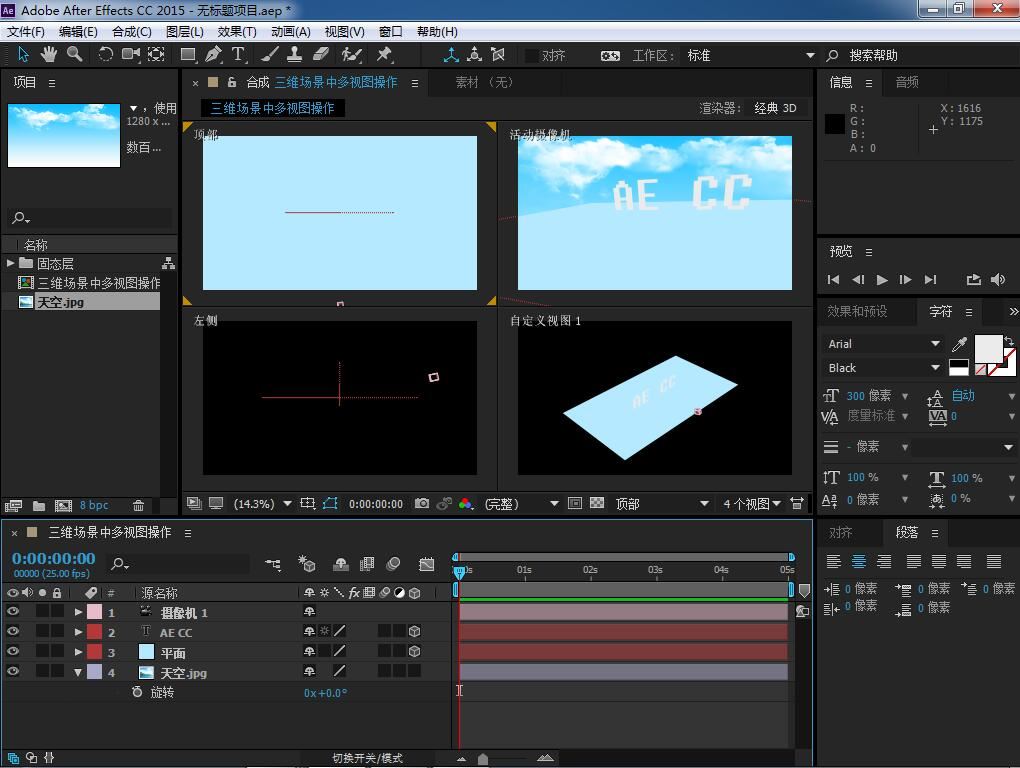Select the Rotation tool
Image resolution: width=1020 pixels, height=768 pixels.
point(105,55)
